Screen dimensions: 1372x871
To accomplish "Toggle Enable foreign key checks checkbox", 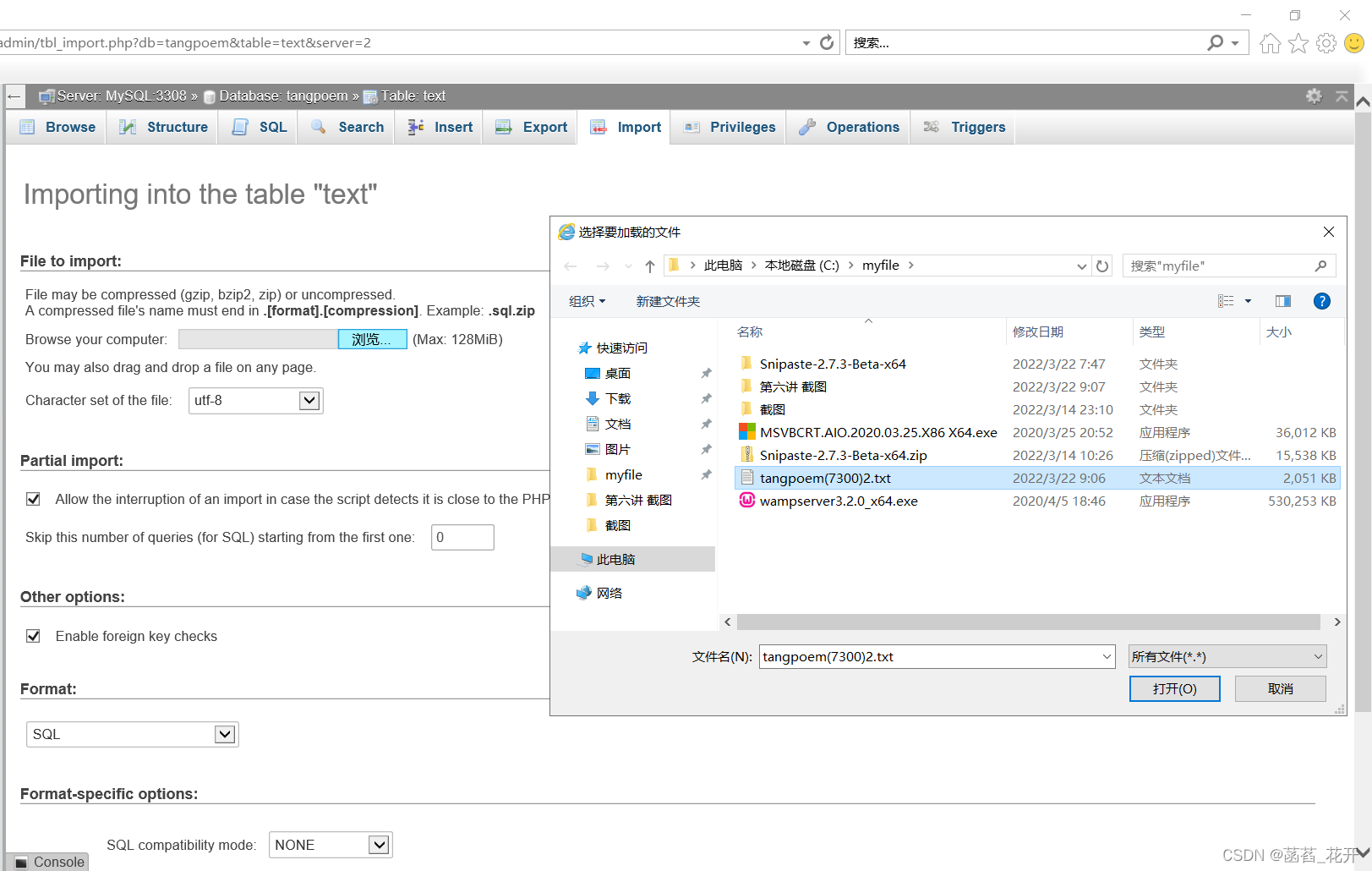I will click(x=33, y=636).
